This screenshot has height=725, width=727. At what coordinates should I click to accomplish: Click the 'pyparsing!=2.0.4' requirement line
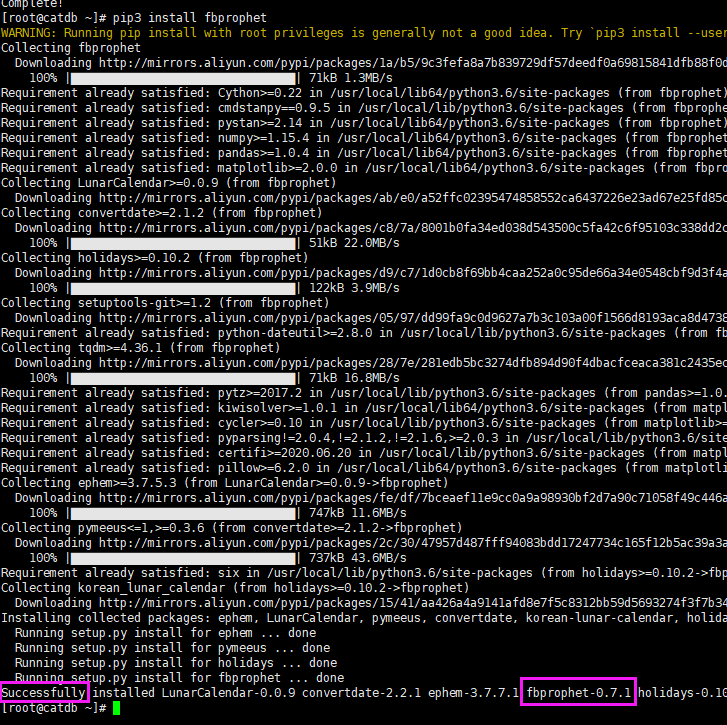pyautogui.click(x=364, y=438)
